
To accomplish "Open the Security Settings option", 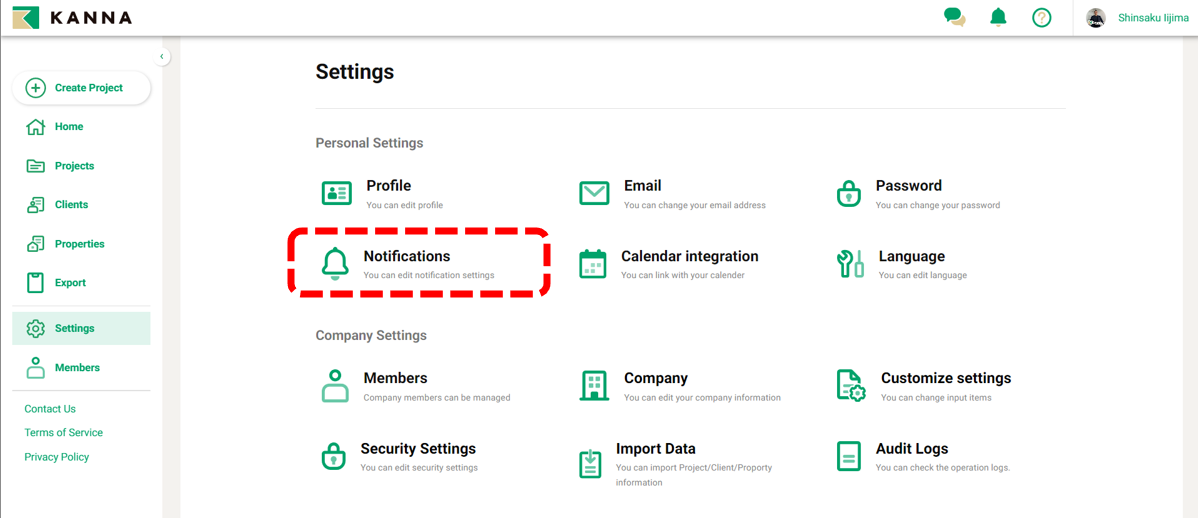I will [x=417, y=449].
